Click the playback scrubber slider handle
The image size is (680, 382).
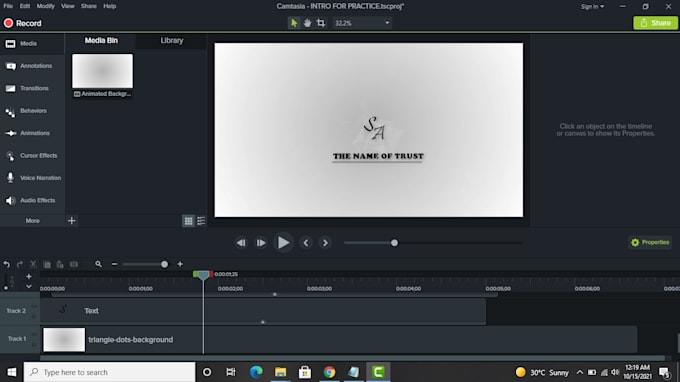click(394, 243)
